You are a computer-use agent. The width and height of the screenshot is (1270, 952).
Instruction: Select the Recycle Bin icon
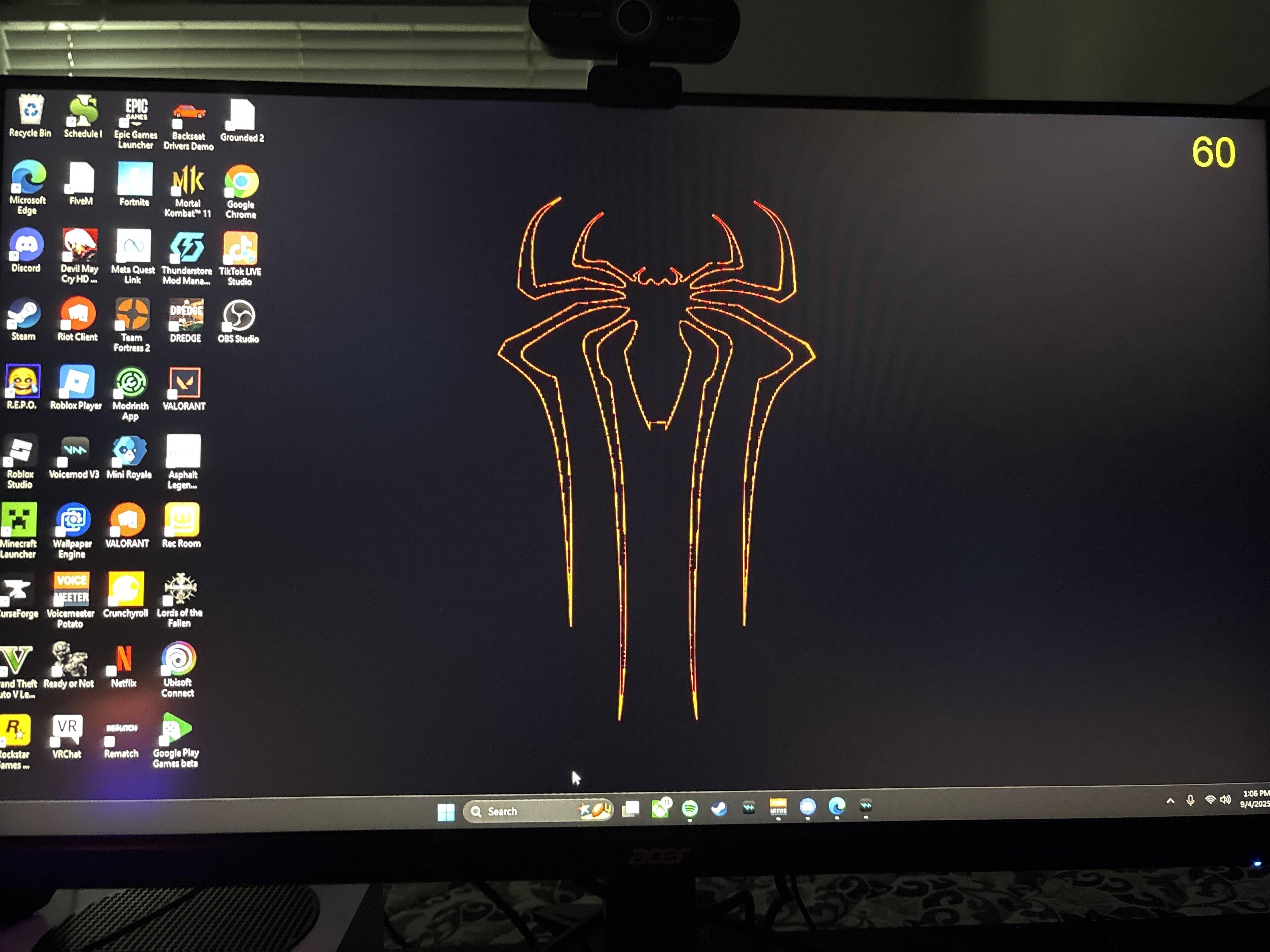coord(30,110)
